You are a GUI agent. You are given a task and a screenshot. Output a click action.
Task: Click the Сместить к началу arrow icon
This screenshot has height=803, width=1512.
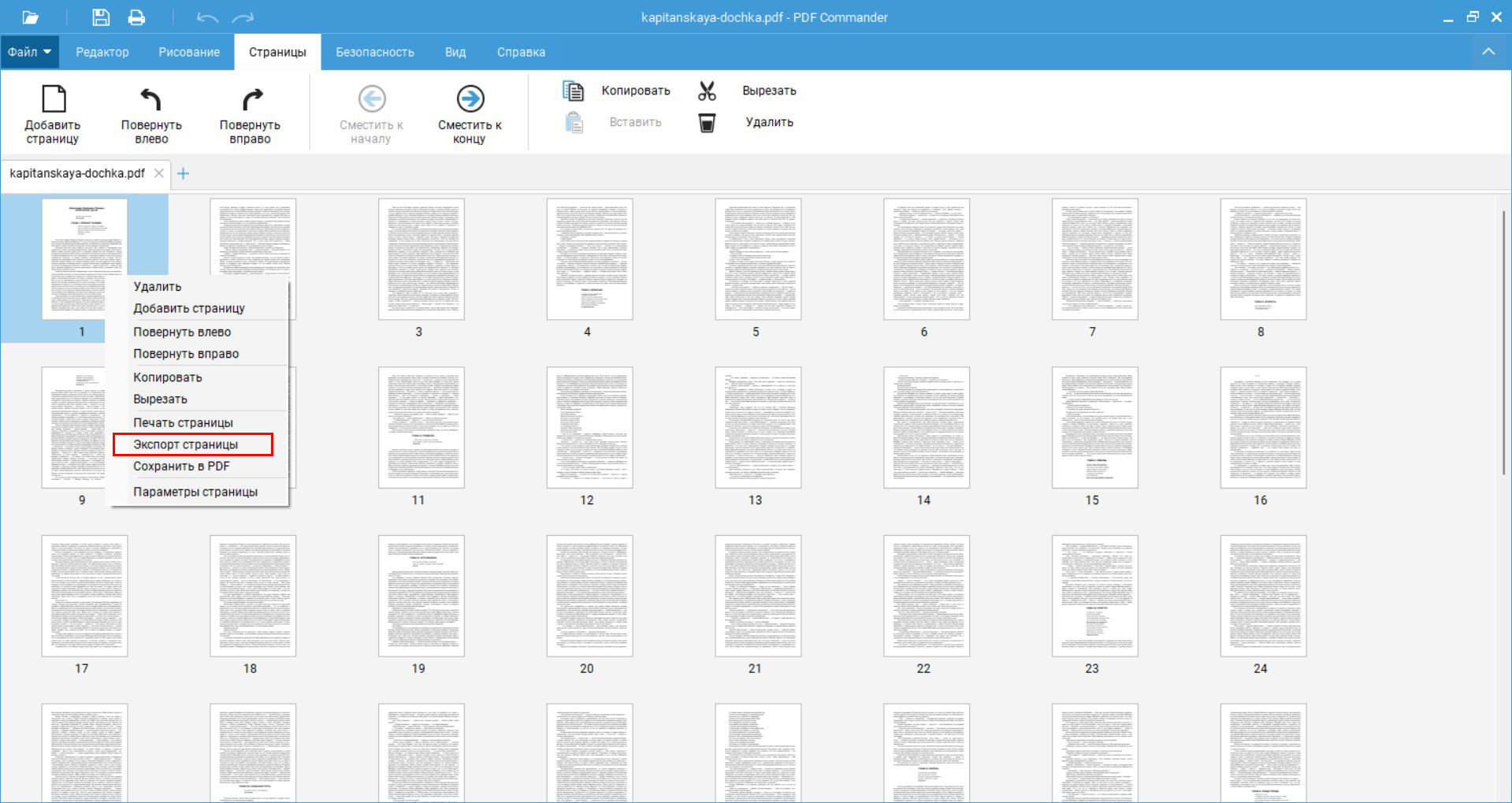click(x=372, y=99)
